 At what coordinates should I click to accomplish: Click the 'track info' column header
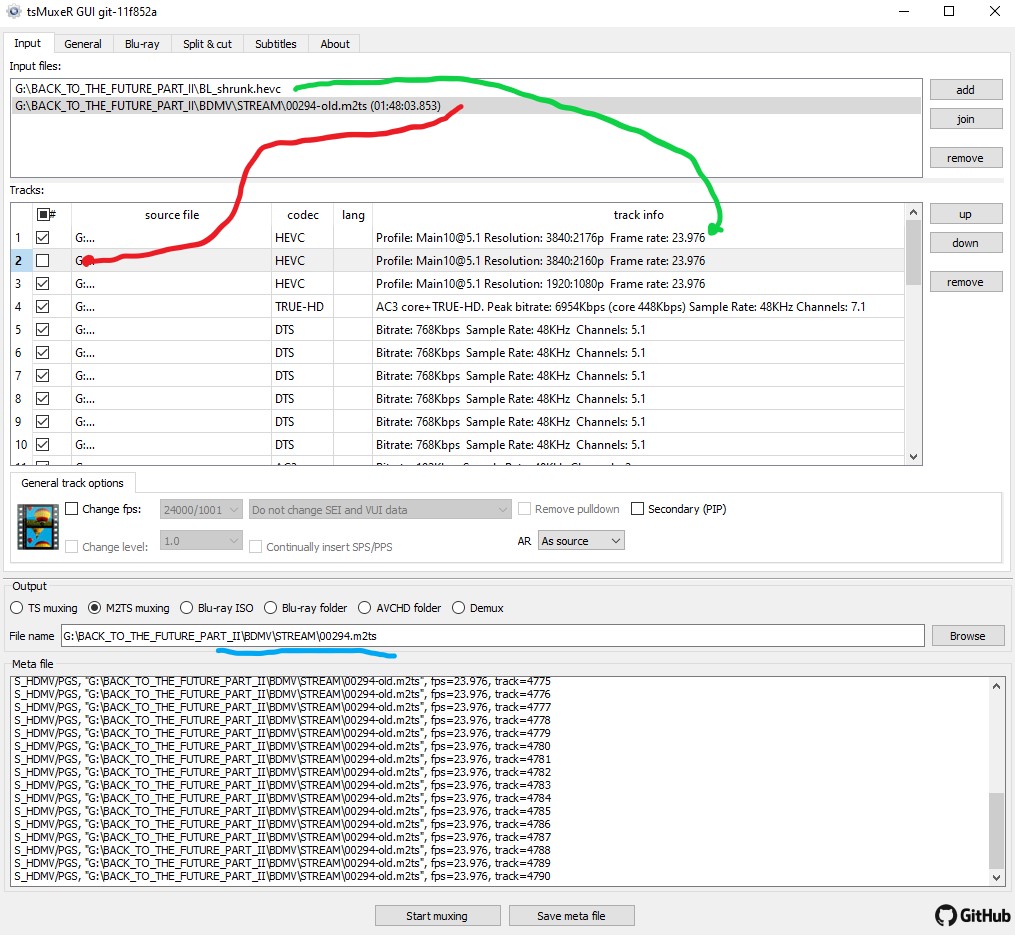click(638, 214)
